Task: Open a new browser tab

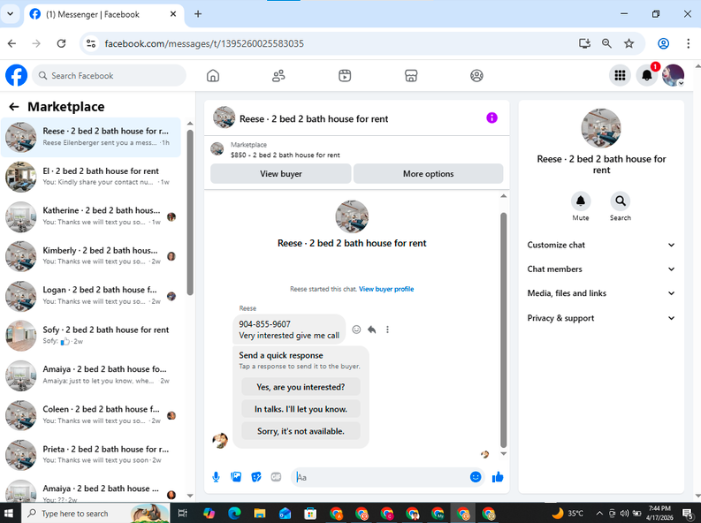Action: coord(198,14)
